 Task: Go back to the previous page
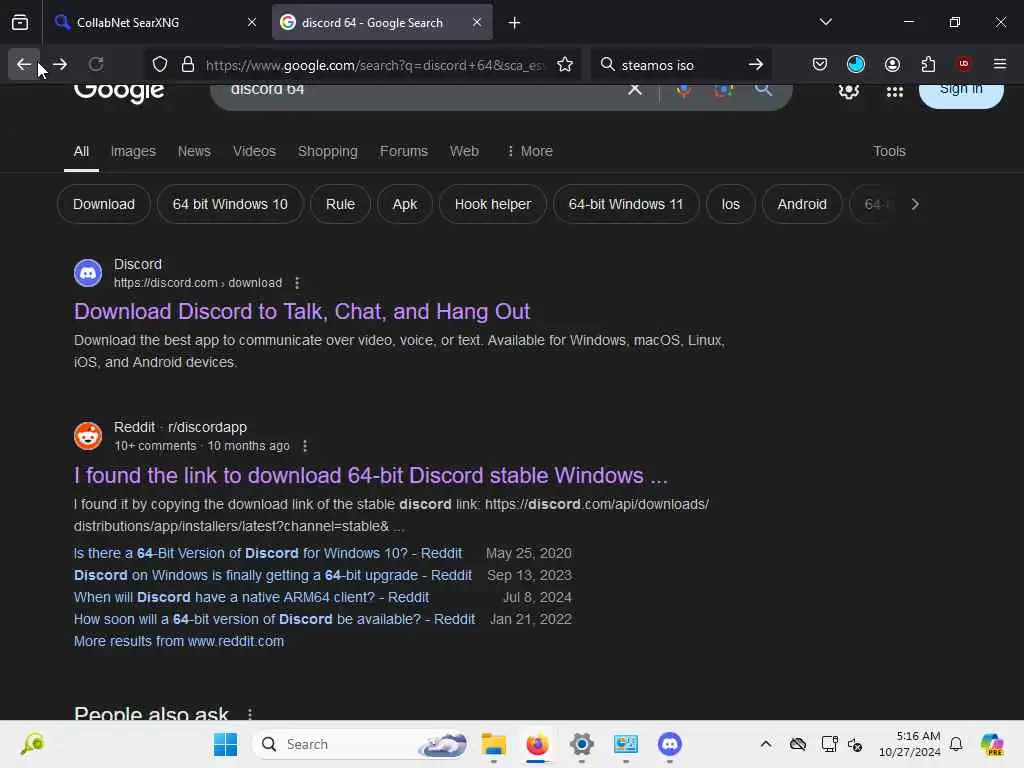24,64
